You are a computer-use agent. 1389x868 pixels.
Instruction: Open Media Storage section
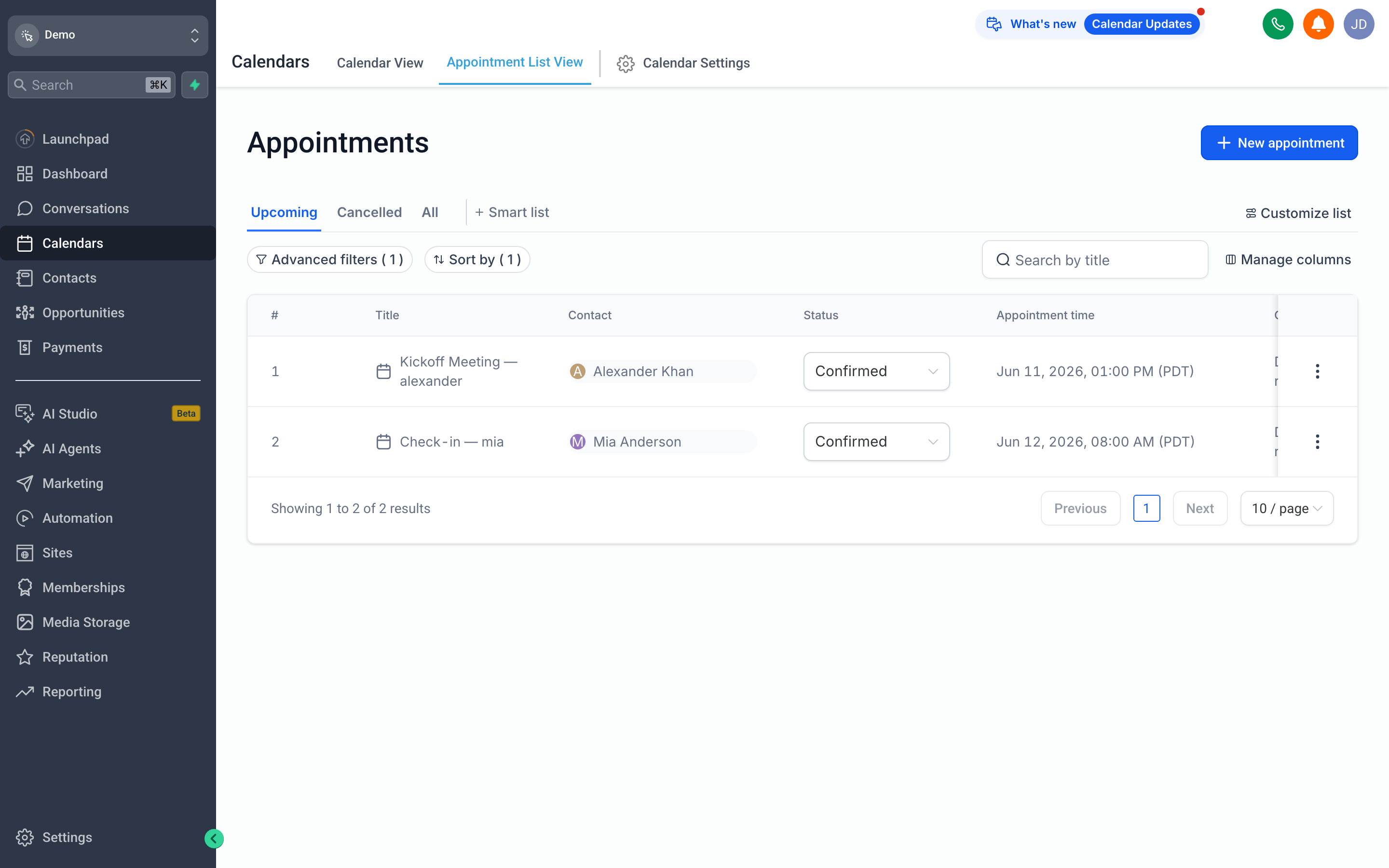[x=108, y=622]
